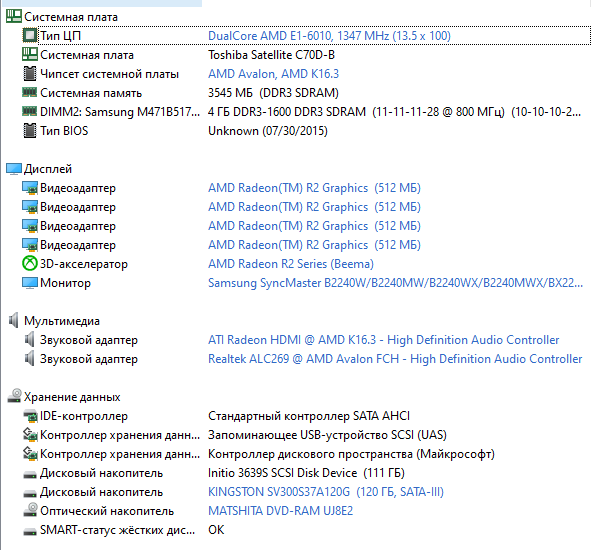Click the icon for Контроллер дискового пространства row
Image resolution: width=607 pixels, height=550 pixels.
point(30,453)
